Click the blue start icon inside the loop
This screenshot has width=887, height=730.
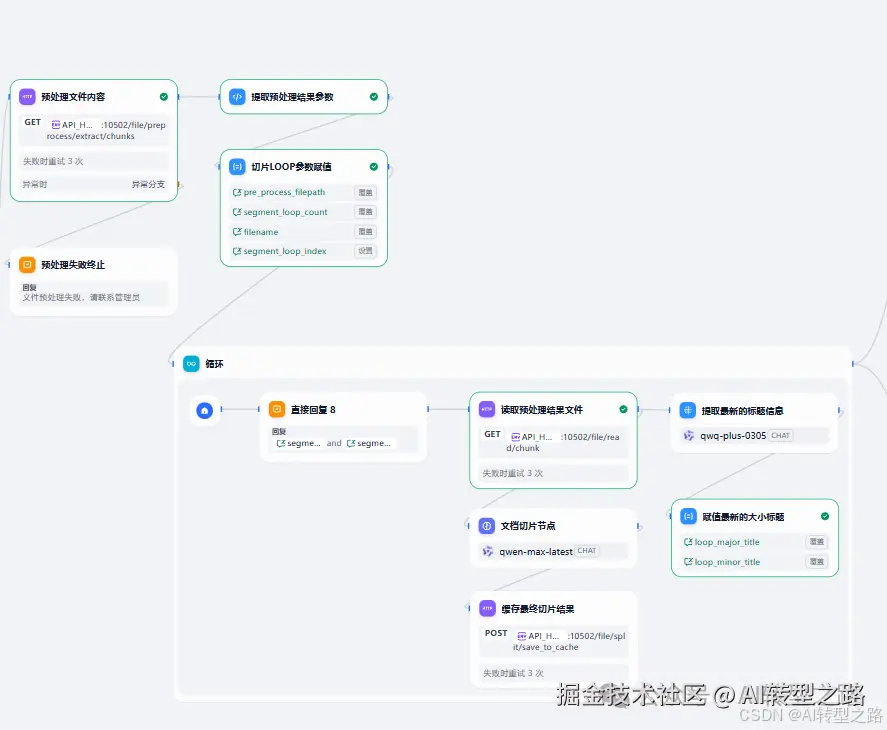coord(204,410)
